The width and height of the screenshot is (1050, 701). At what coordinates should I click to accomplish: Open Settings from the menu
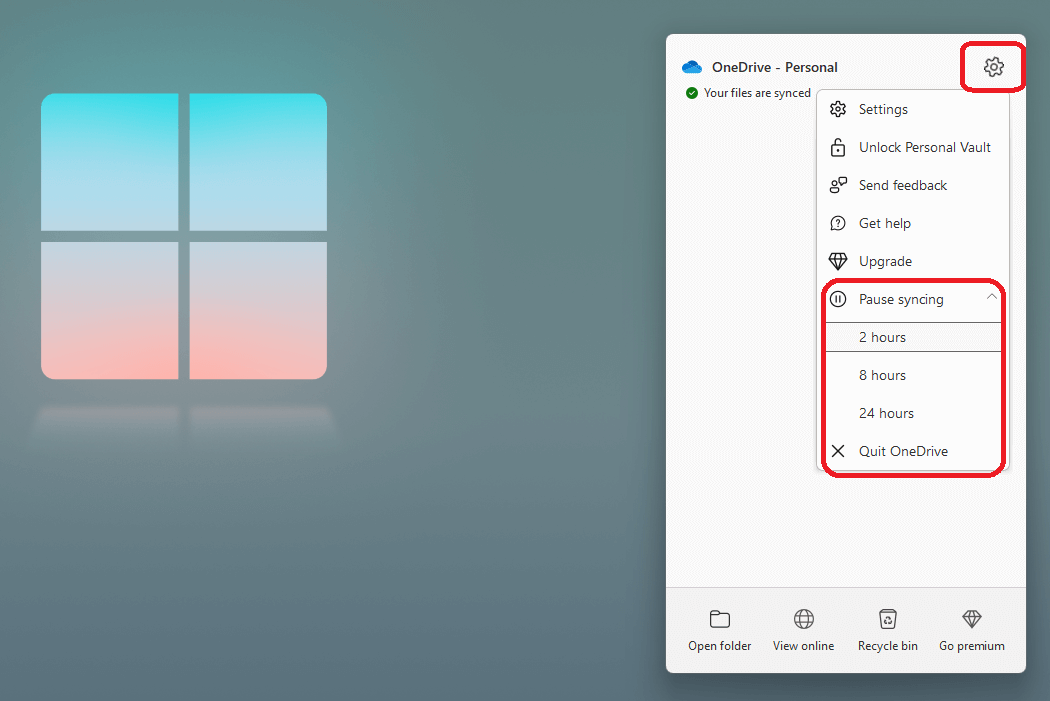(x=884, y=109)
